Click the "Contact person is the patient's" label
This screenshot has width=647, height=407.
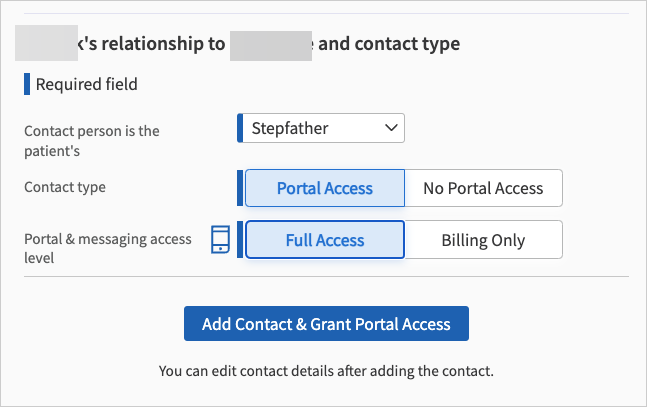[91, 141]
